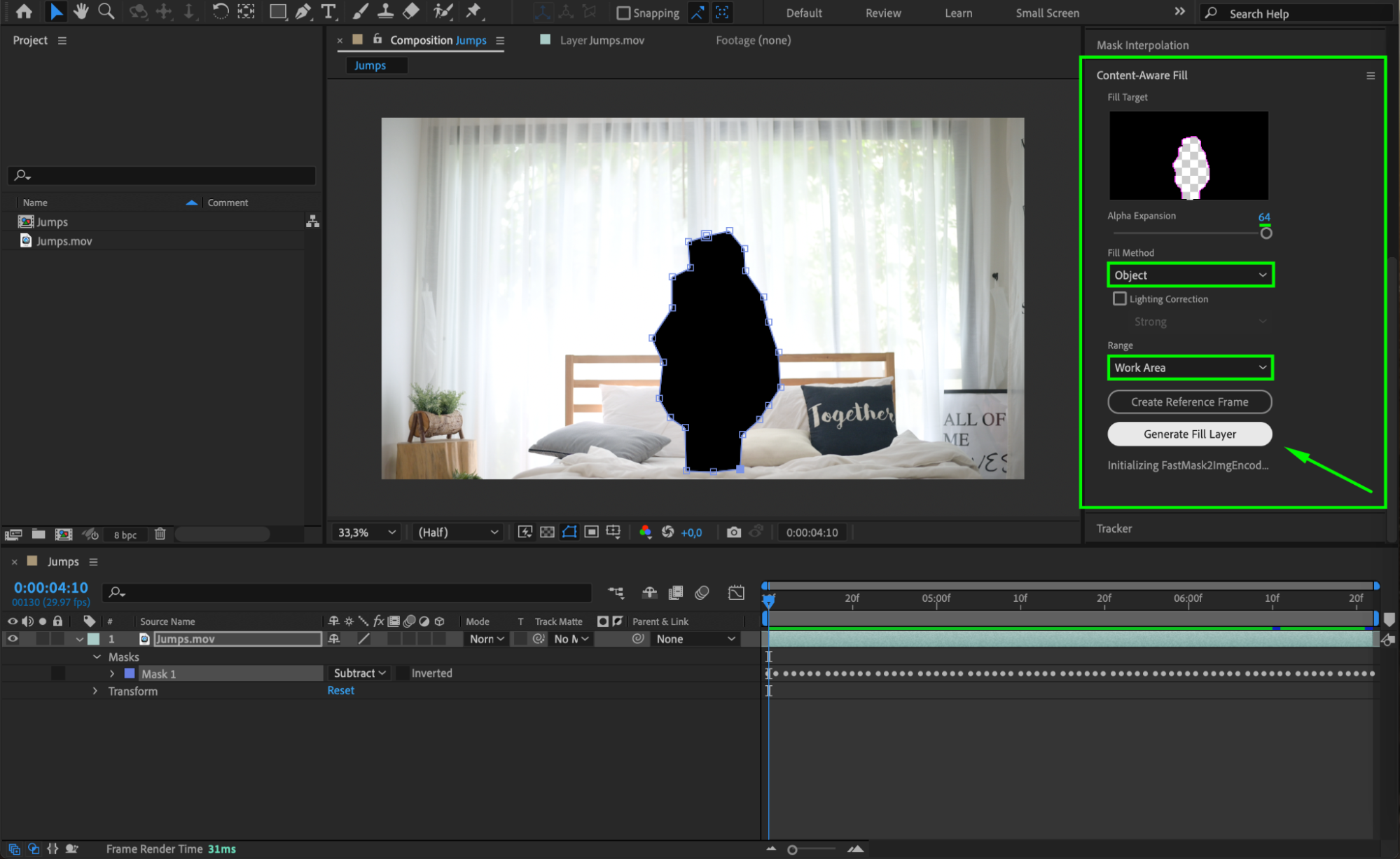
Task: Select the Puppet Pin tool
Action: (x=474, y=11)
